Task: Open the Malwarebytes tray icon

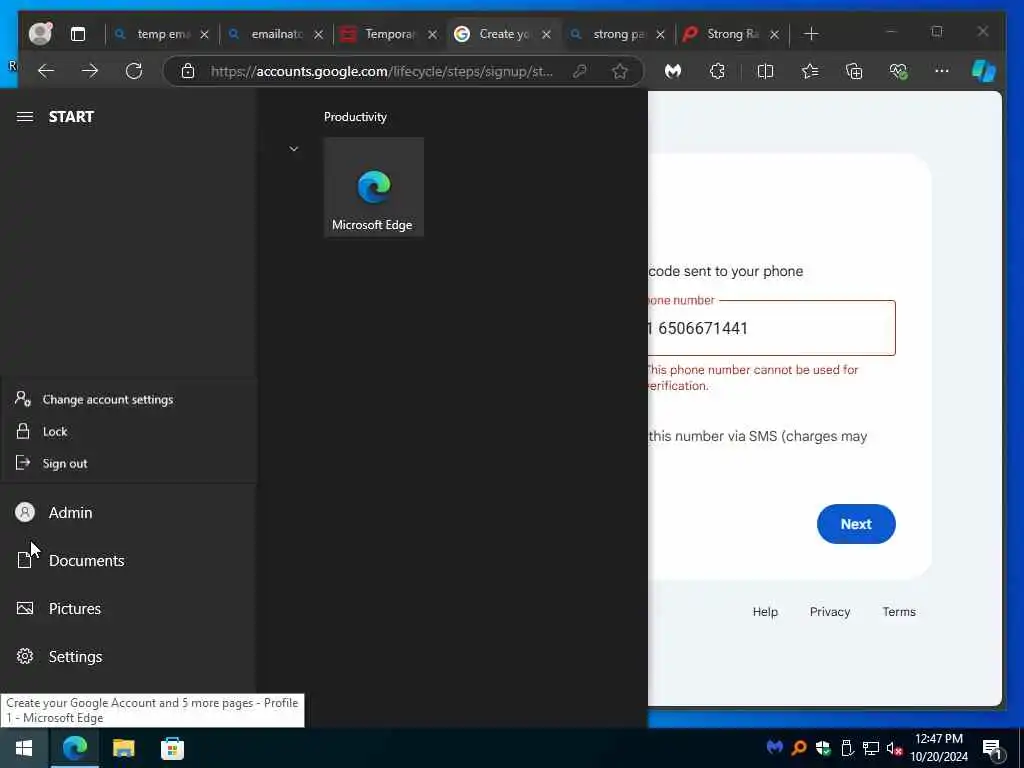Action: coord(775,747)
